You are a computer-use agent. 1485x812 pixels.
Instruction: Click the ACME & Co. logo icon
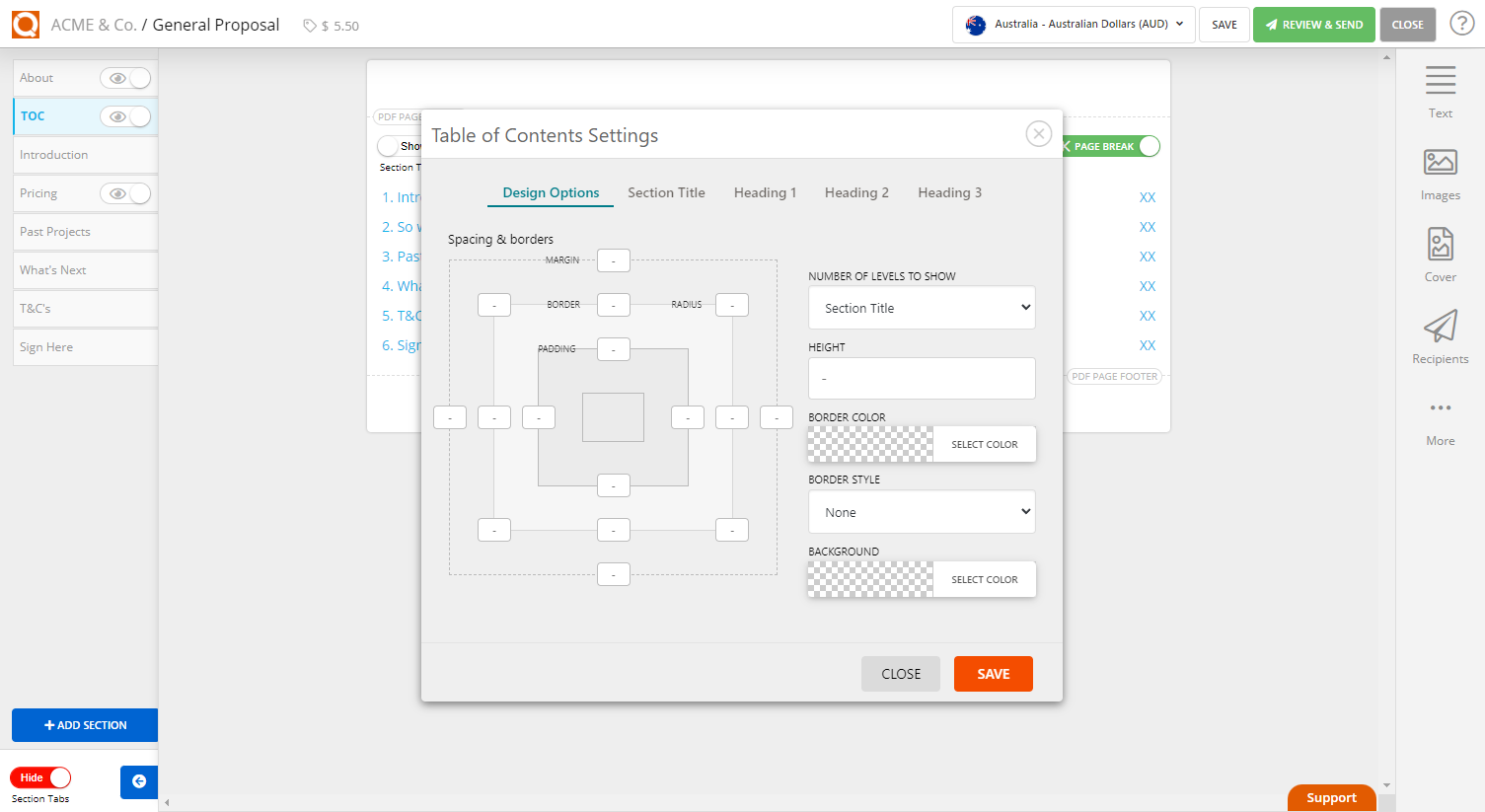(x=25, y=24)
